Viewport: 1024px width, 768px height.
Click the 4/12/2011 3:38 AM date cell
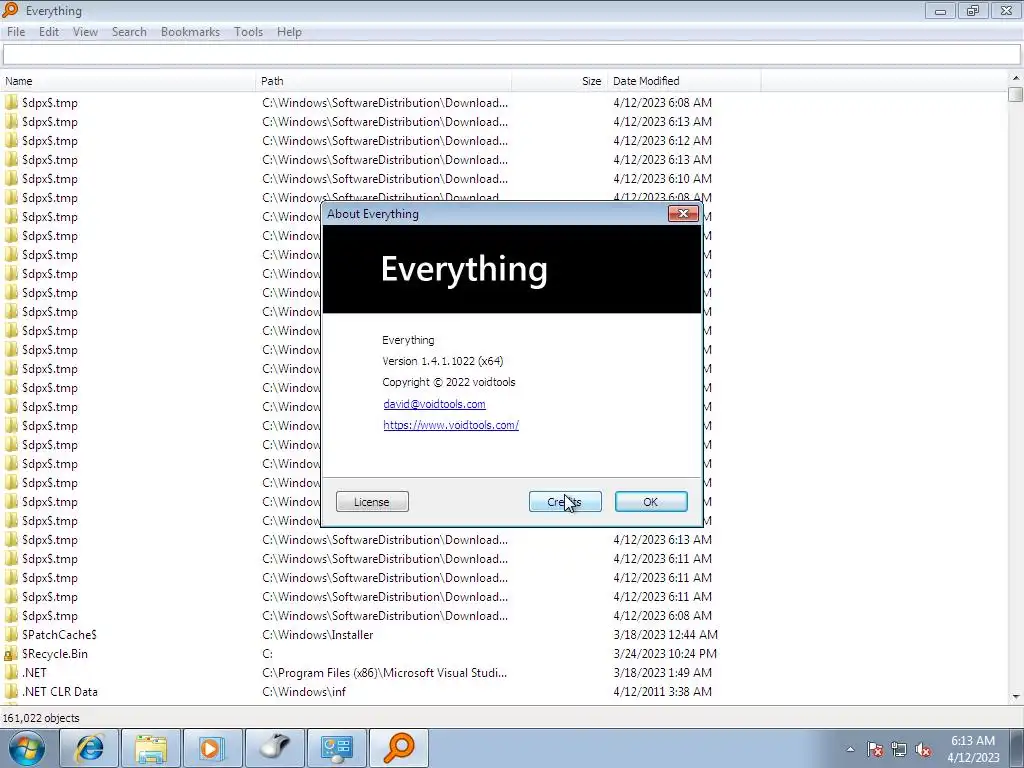pyautogui.click(x=662, y=692)
